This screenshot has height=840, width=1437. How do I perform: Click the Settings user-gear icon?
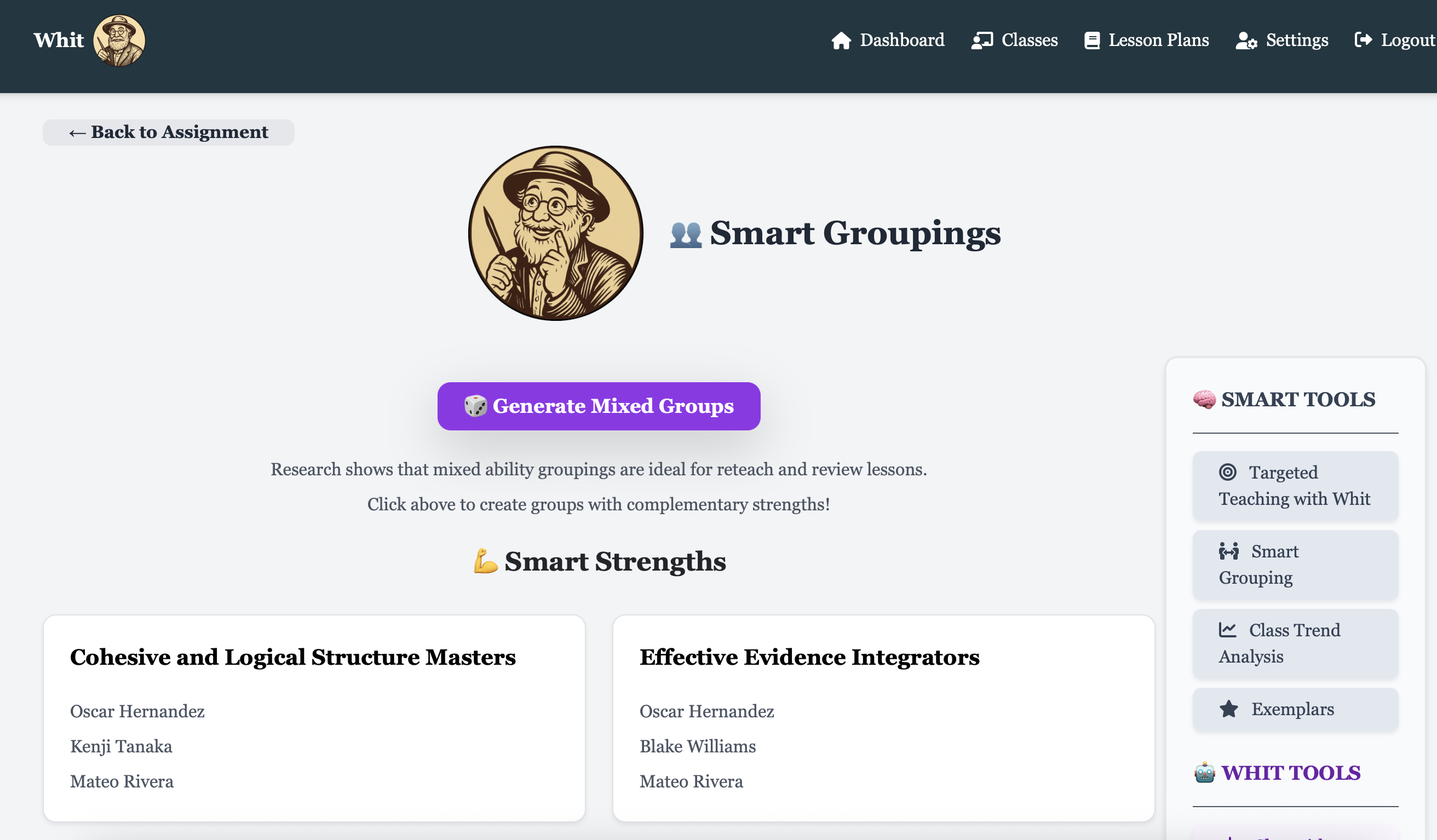click(x=1246, y=41)
